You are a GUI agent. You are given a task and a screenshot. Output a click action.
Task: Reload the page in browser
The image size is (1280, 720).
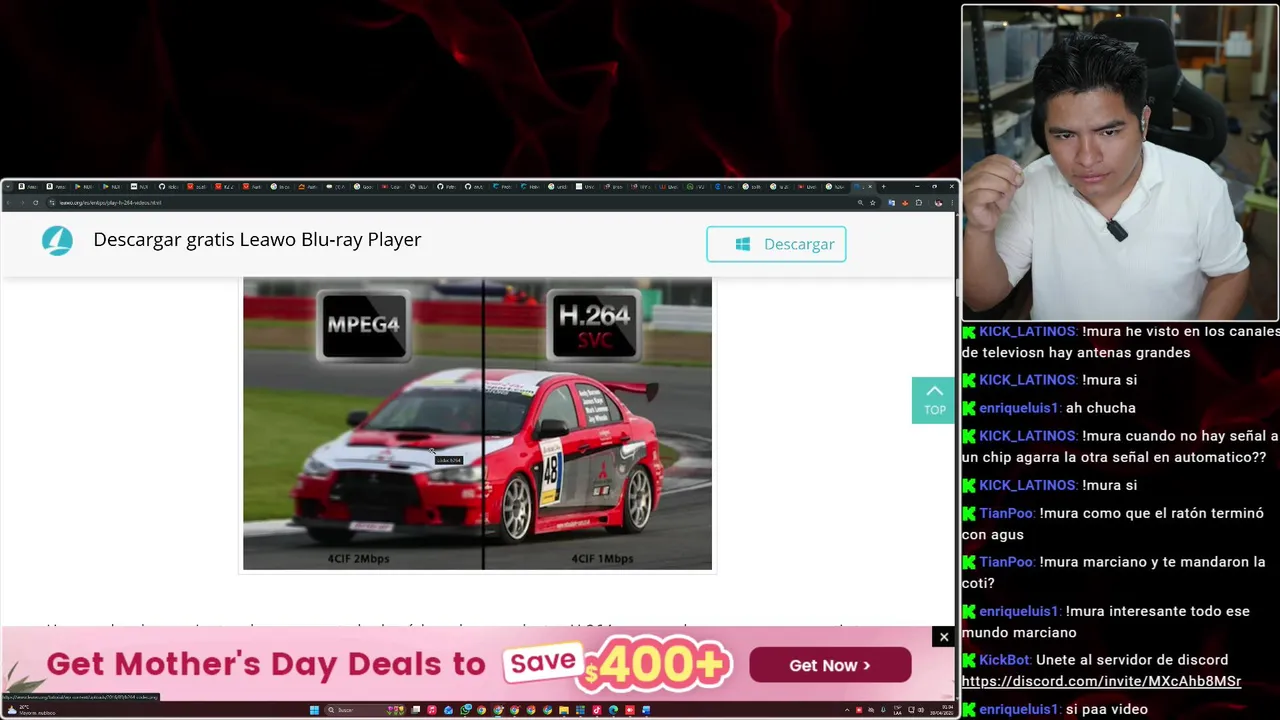click(x=36, y=202)
